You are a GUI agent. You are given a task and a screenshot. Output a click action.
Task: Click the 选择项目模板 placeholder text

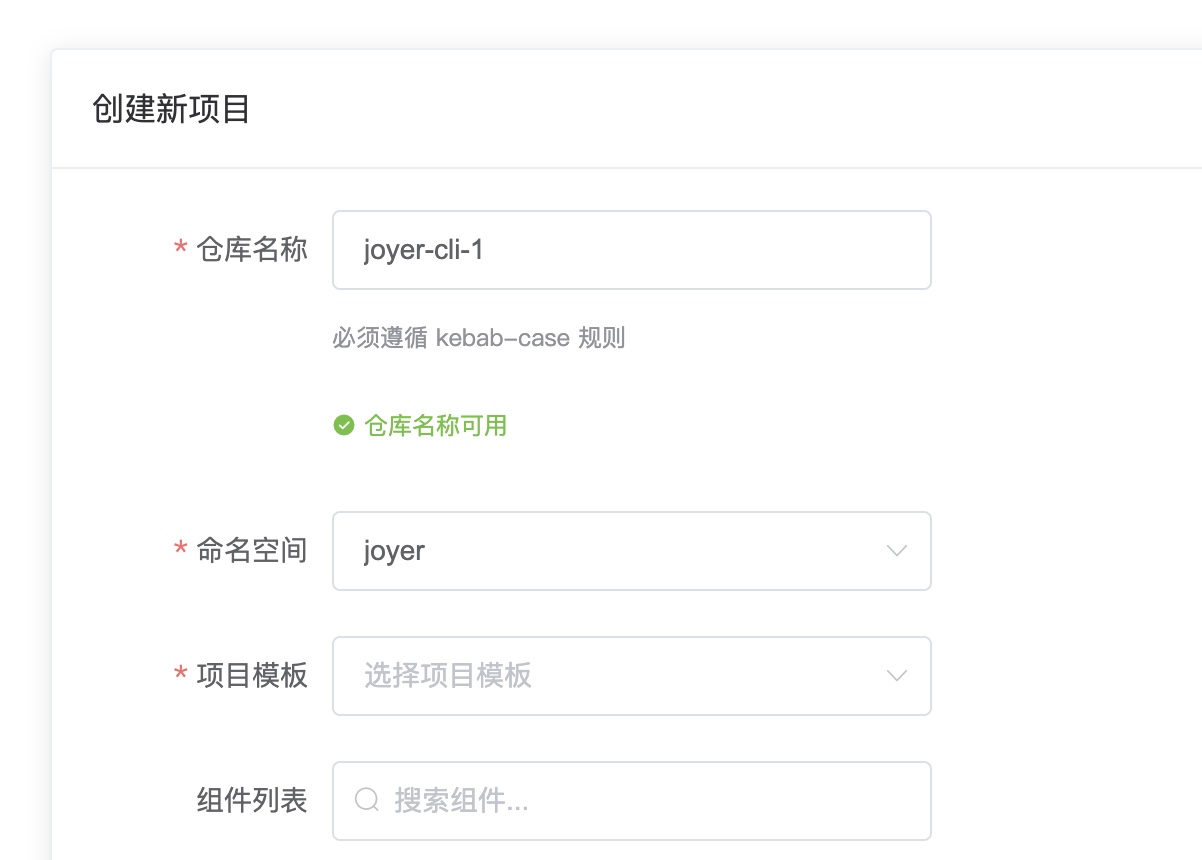coord(448,676)
